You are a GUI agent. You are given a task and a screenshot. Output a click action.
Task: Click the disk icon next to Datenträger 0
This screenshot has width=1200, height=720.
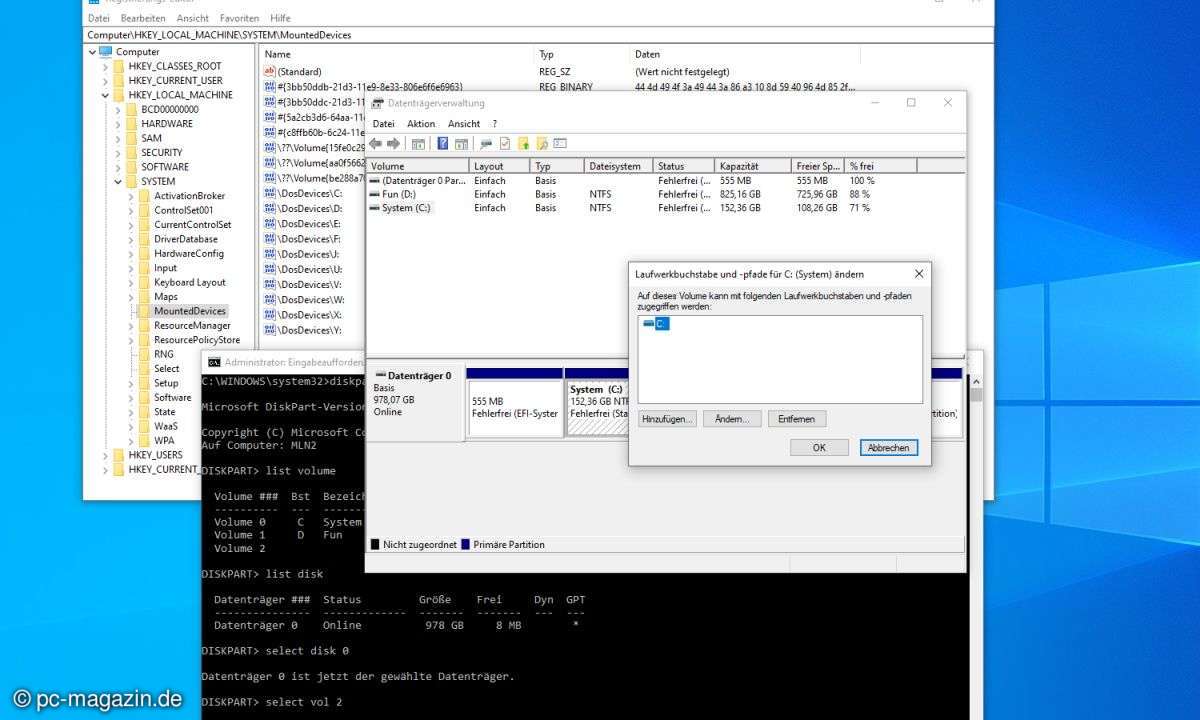pos(380,376)
